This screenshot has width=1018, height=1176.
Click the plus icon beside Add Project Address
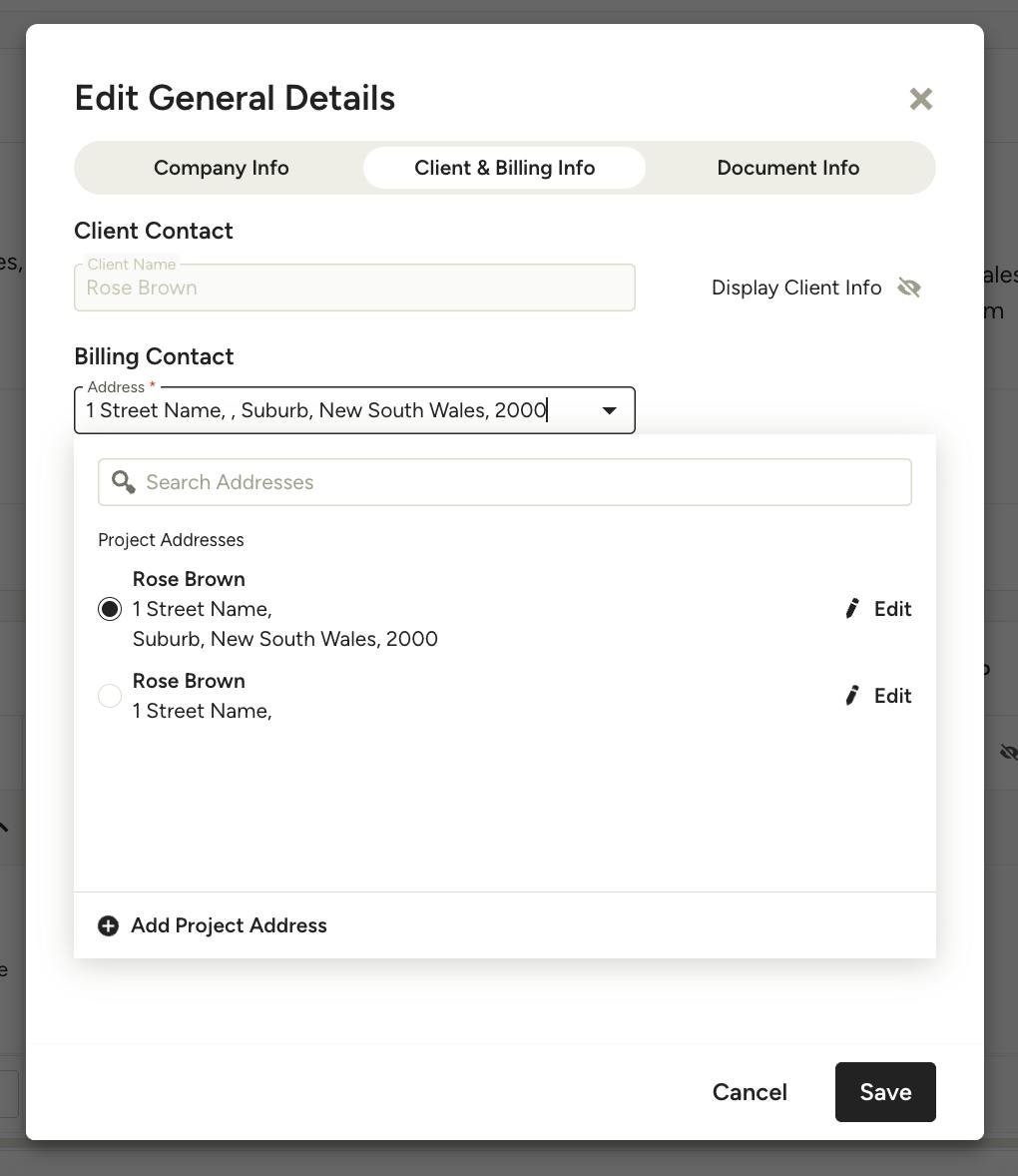108,925
